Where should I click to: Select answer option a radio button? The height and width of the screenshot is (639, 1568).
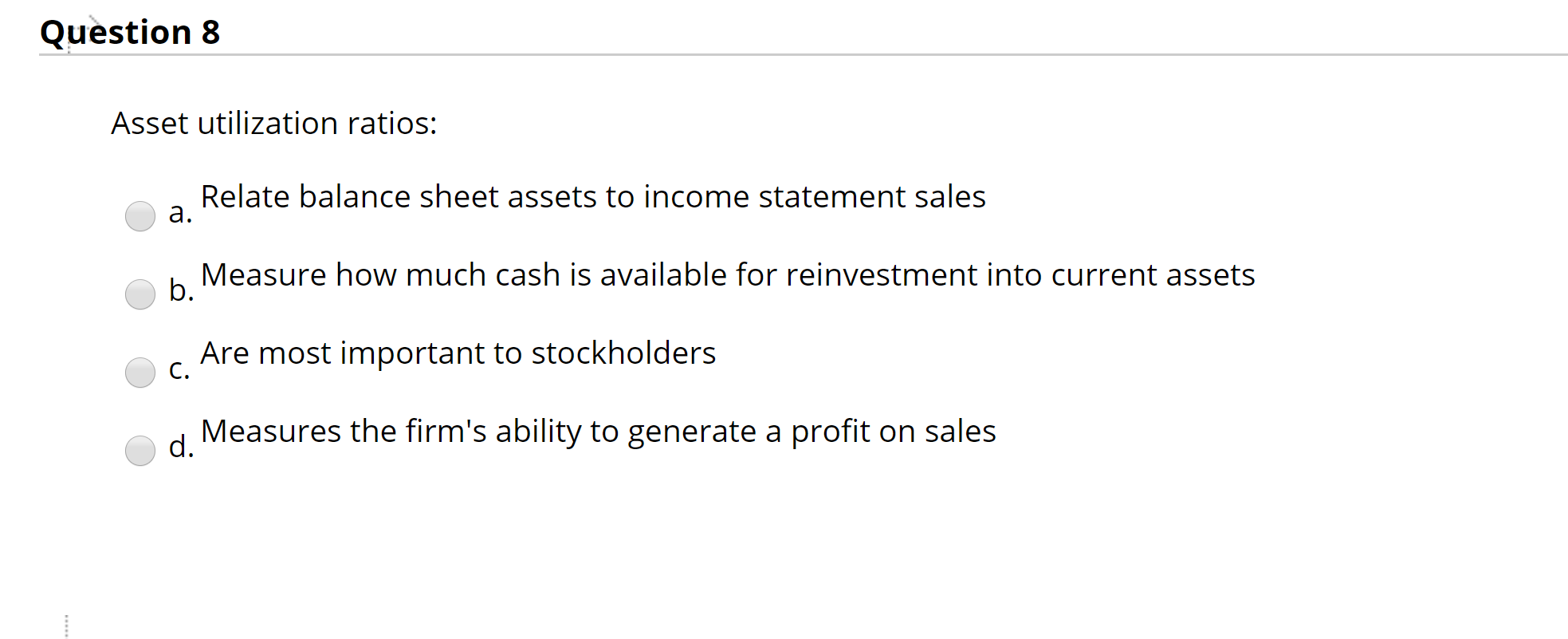(x=140, y=215)
